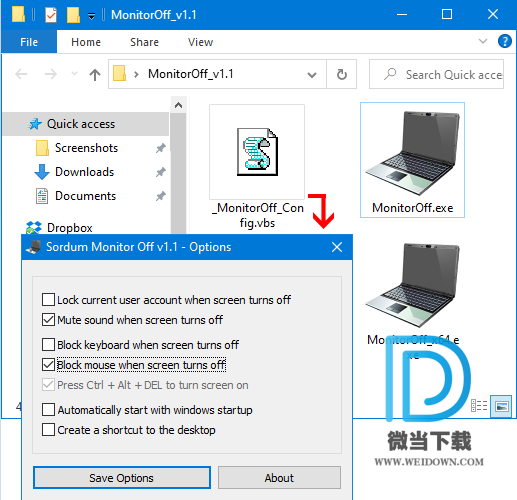Switch to large icons view layout
517x500 pixels.
[501, 406]
